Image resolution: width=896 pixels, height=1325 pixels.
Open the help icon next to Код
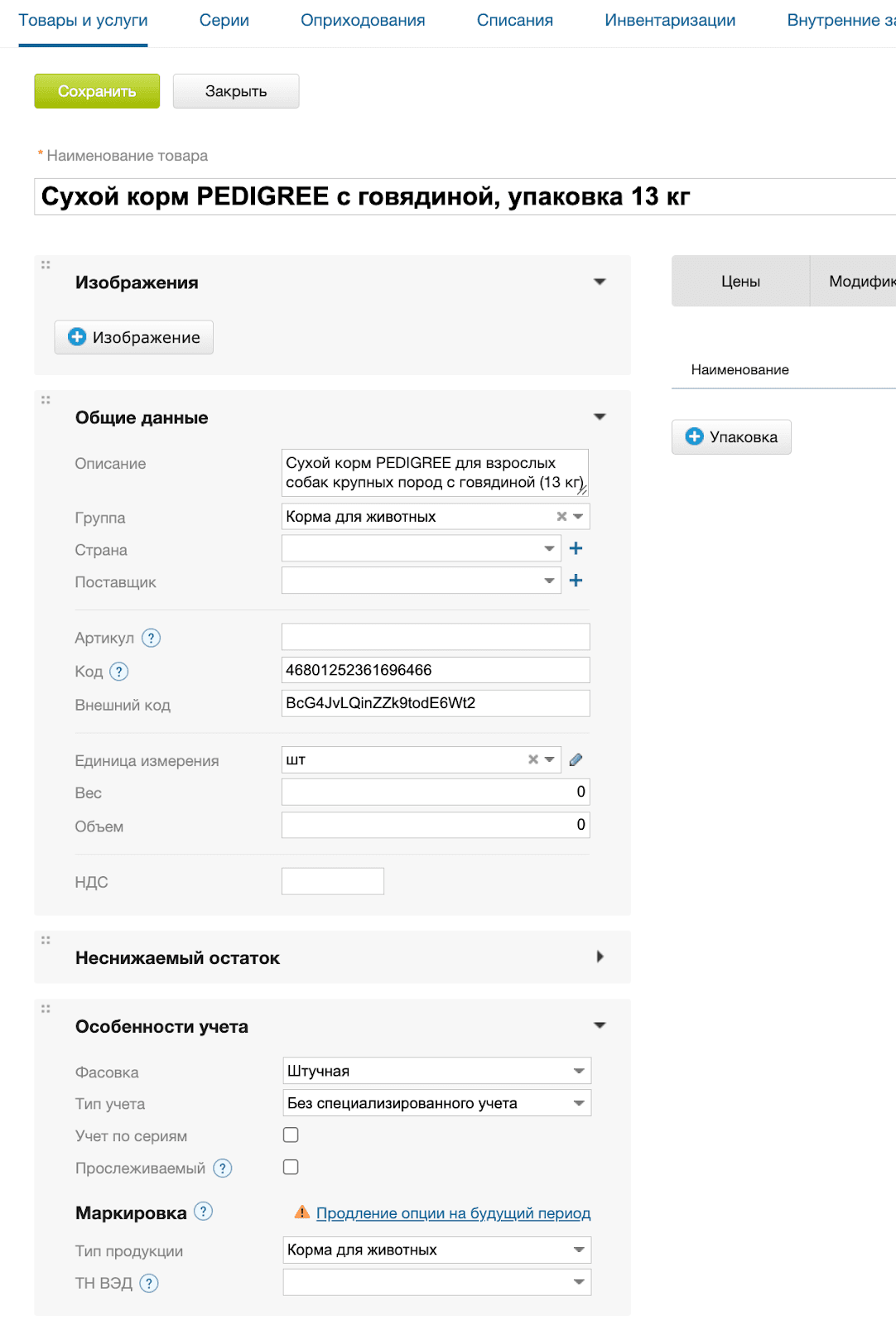pyautogui.click(x=119, y=672)
